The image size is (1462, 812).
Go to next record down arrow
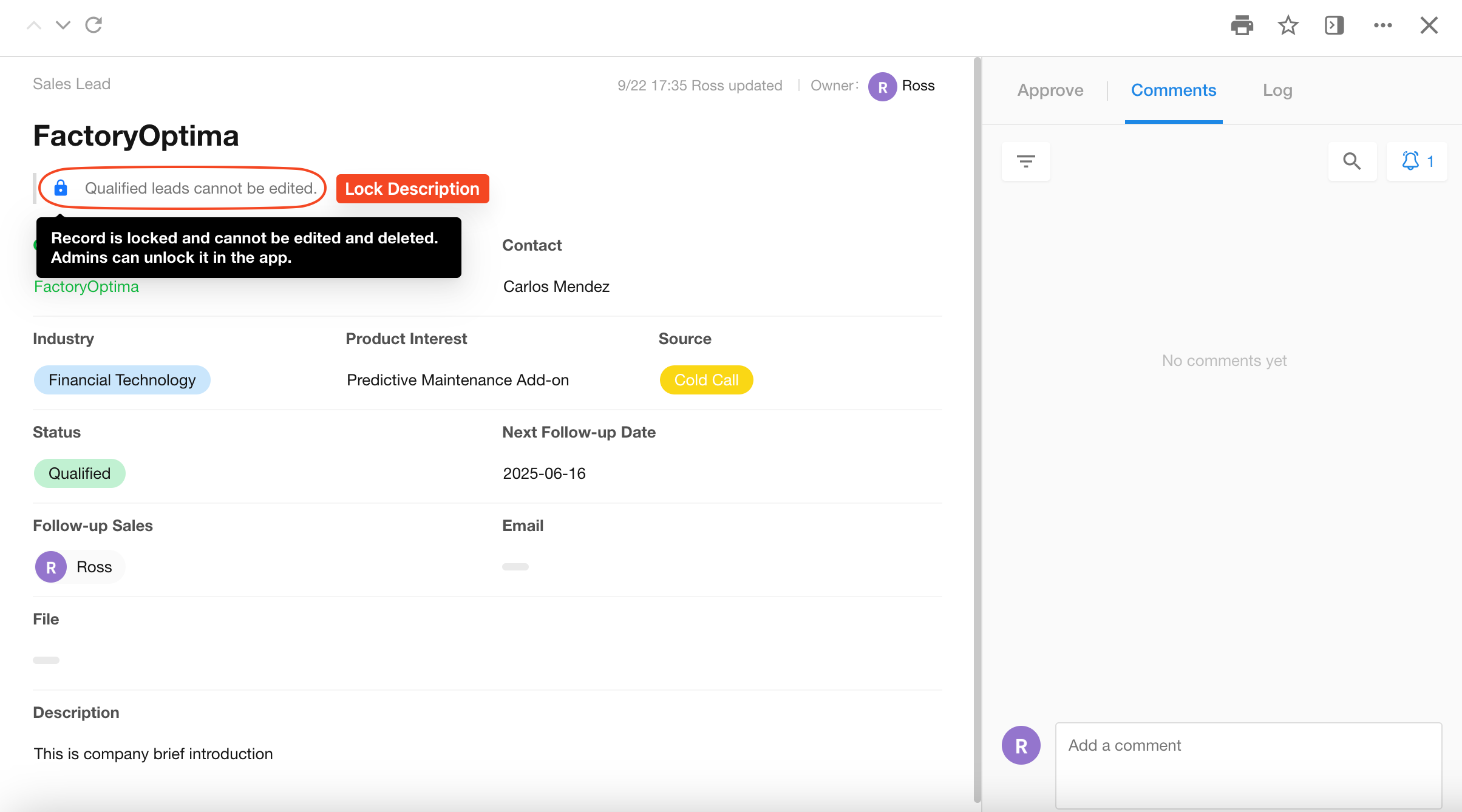click(63, 25)
